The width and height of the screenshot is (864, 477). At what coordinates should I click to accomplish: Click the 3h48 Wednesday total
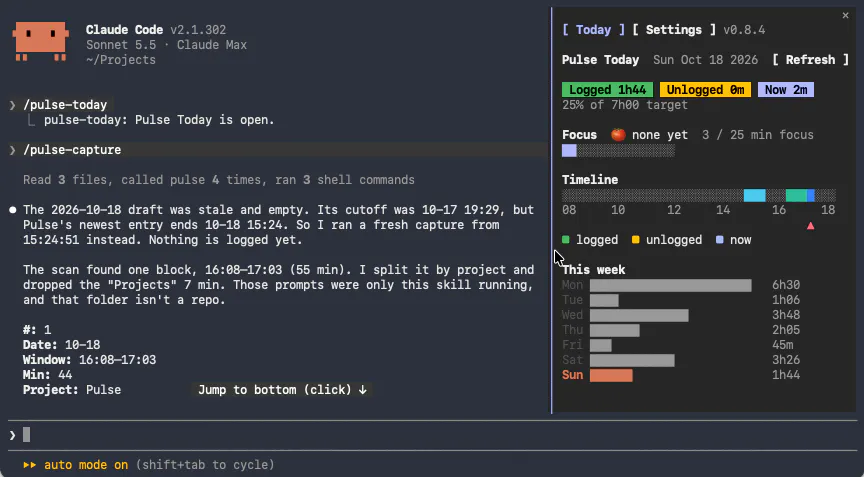786,315
